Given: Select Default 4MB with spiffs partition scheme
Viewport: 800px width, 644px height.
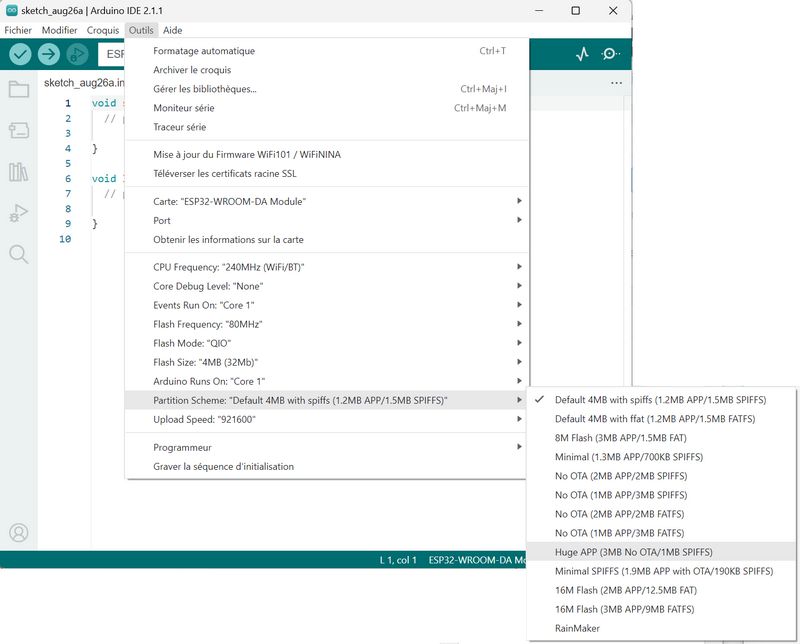Looking at the screenshot, I should (x=661, y=400).
